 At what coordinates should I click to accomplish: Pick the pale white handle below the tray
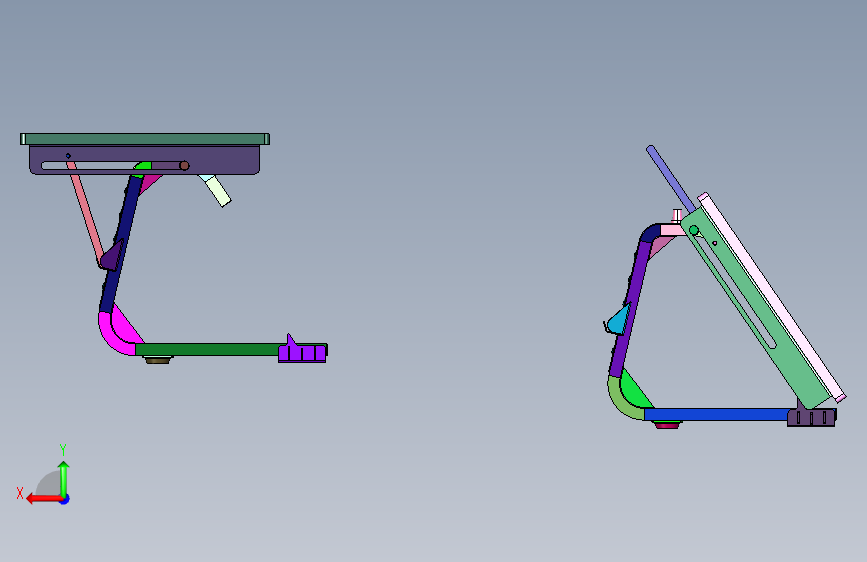(217, 190)
